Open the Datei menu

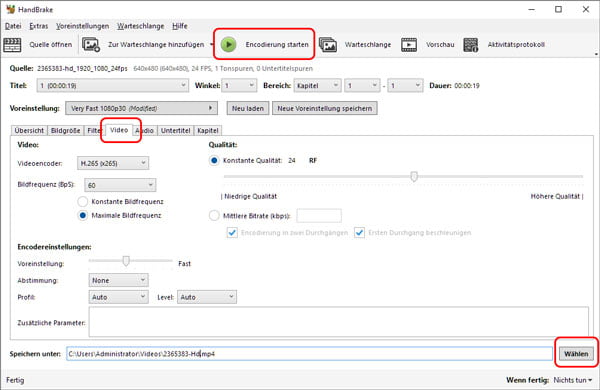tap(13, 26)
